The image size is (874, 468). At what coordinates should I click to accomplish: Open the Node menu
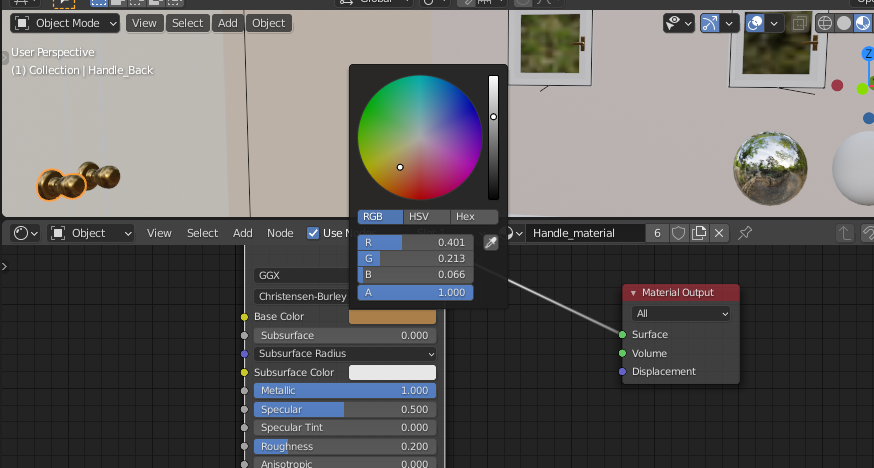click(280, 233)
